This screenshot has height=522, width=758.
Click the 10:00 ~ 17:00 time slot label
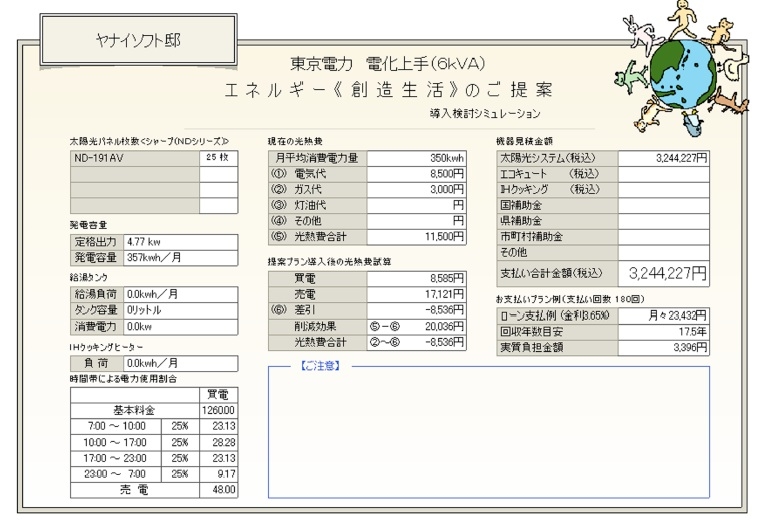[x=115, y=442]
